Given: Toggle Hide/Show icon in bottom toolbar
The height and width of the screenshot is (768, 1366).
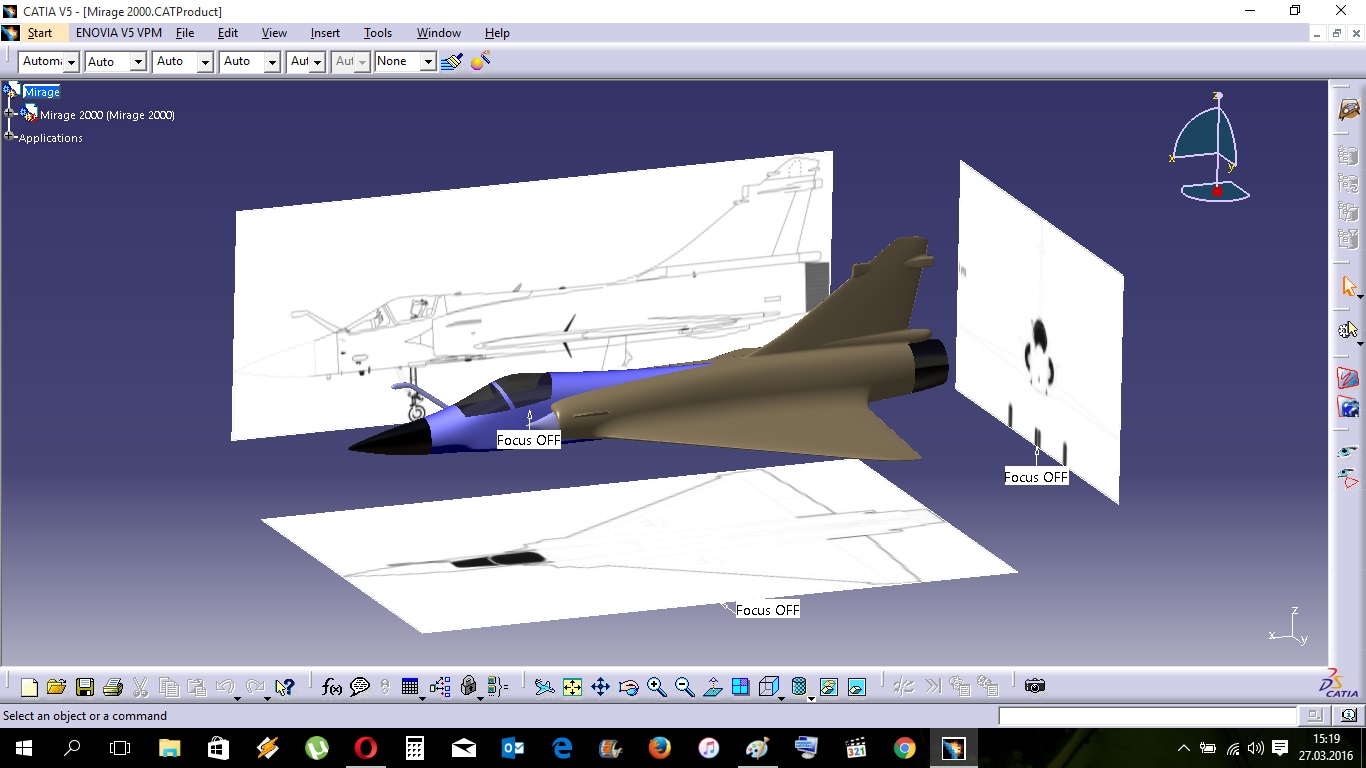Looking at the screenshot, I should 828,687.
